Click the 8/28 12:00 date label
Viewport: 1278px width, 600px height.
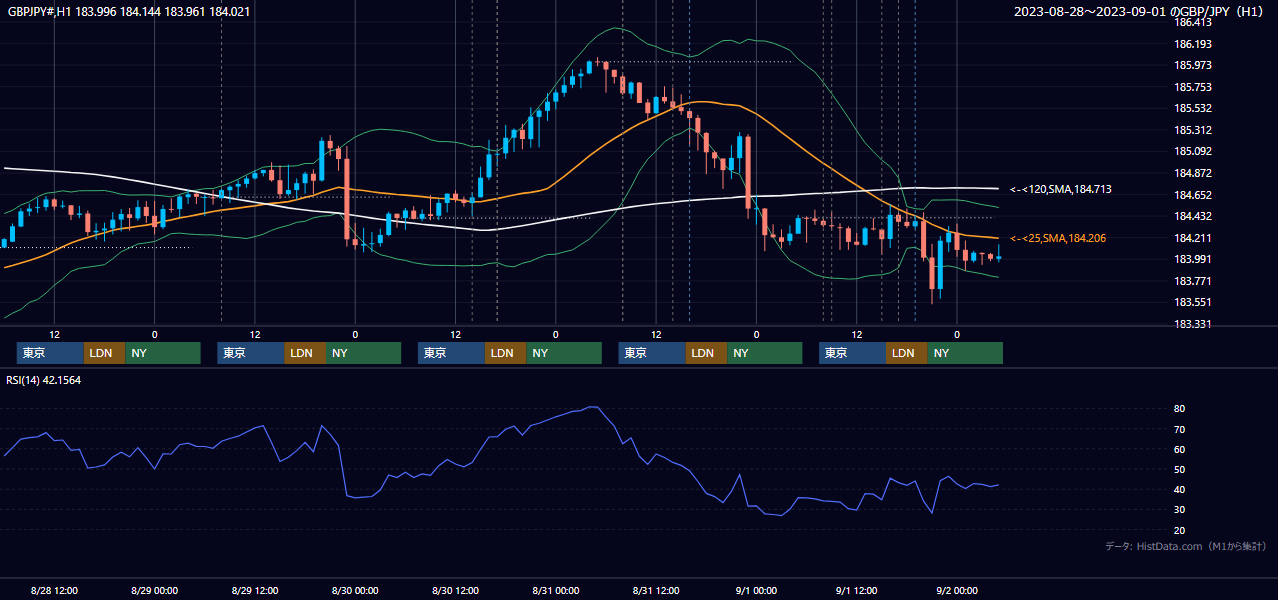[x=54, y=590]
